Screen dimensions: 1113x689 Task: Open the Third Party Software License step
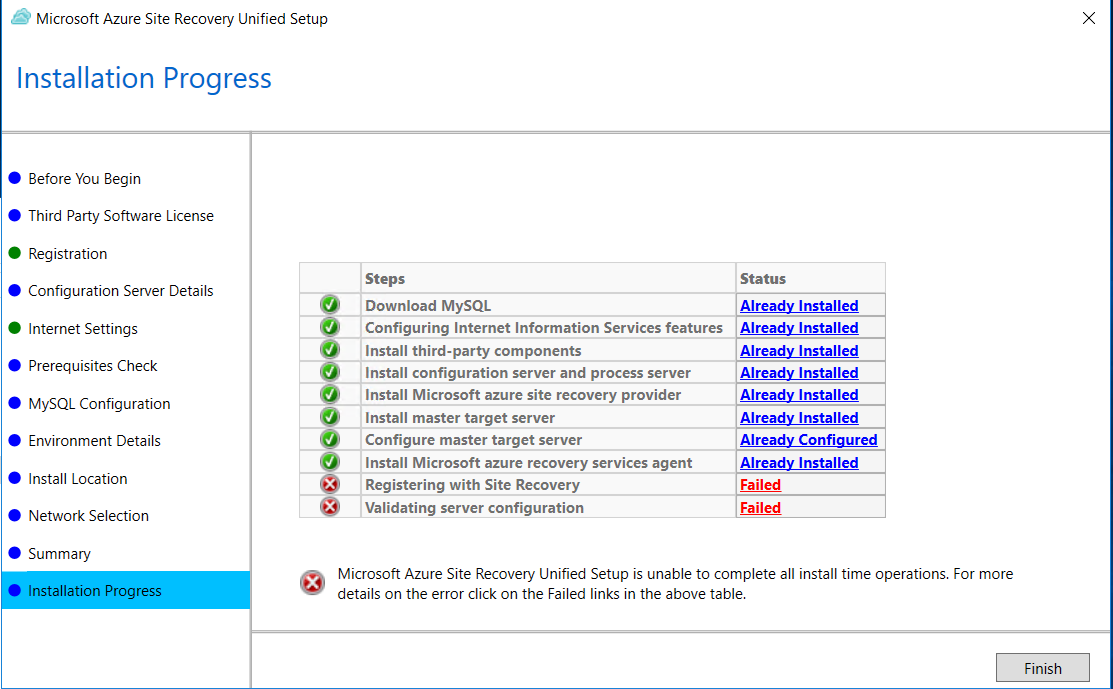tap(121, 216)
